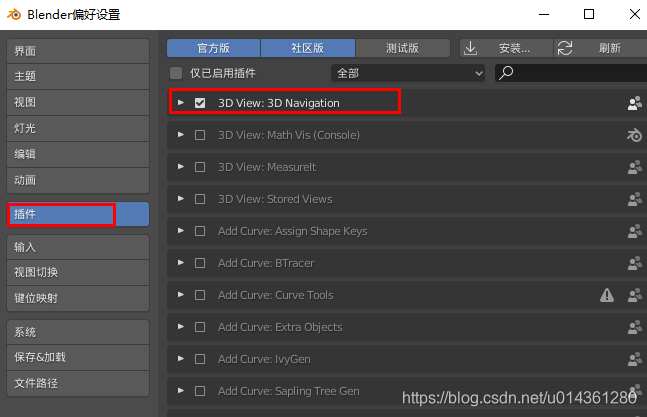Click community icon on 3D Navigation row
The height and width of the screenshot is (417, 647).
point(635,103)
